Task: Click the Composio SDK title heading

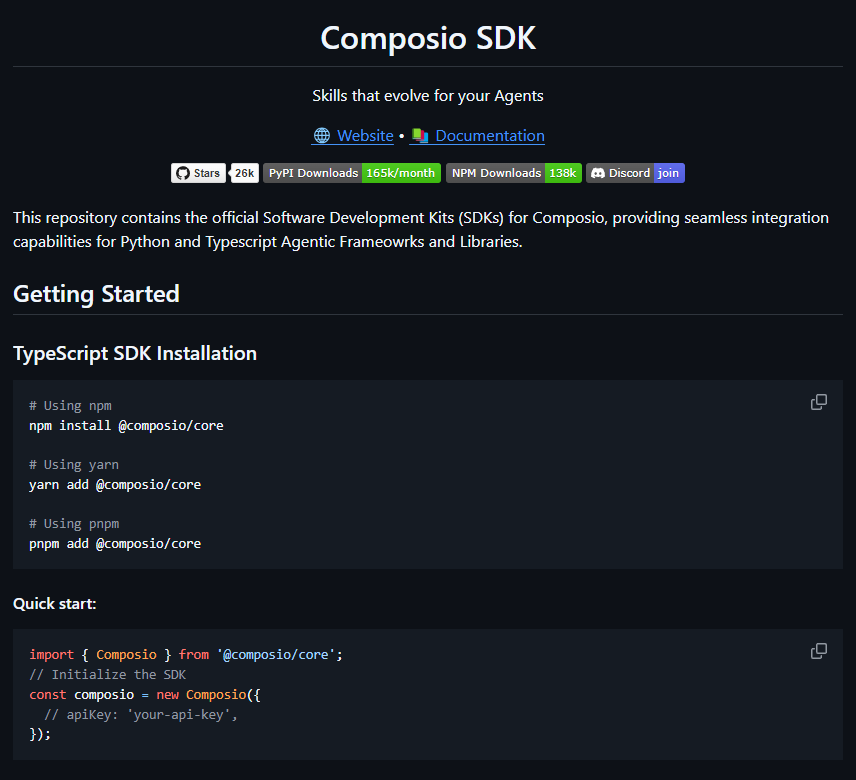Action: [x=428, y=38]
